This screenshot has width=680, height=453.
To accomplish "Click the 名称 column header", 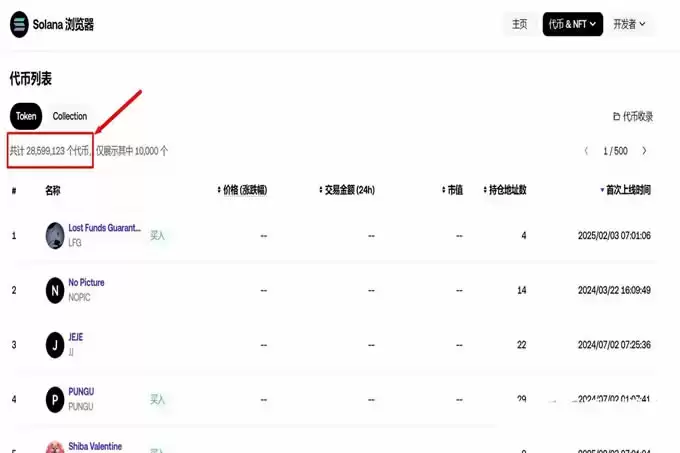I will pos(52,190).
